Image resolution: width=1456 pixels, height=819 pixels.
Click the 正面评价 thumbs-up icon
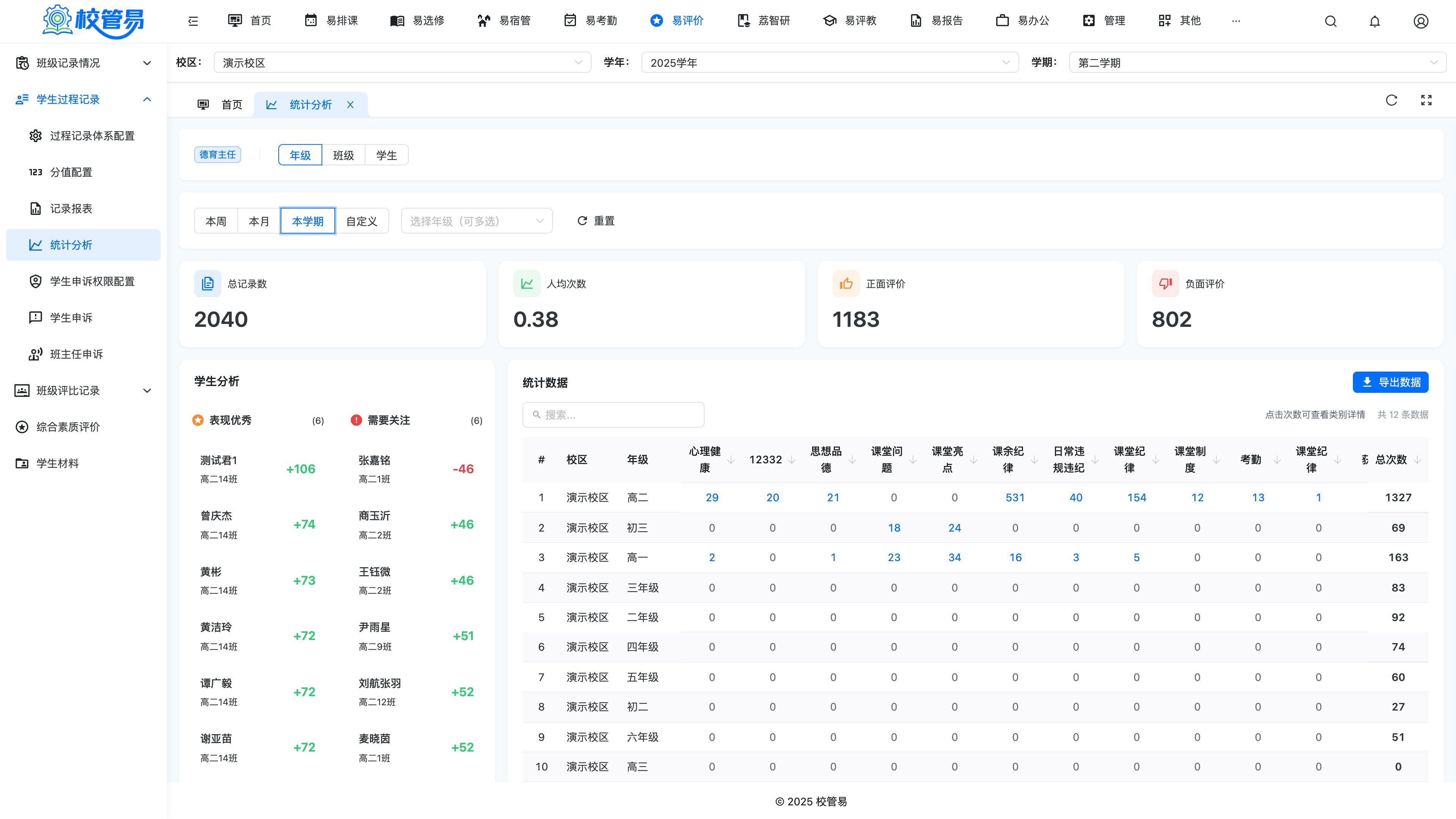click(846, 284)
